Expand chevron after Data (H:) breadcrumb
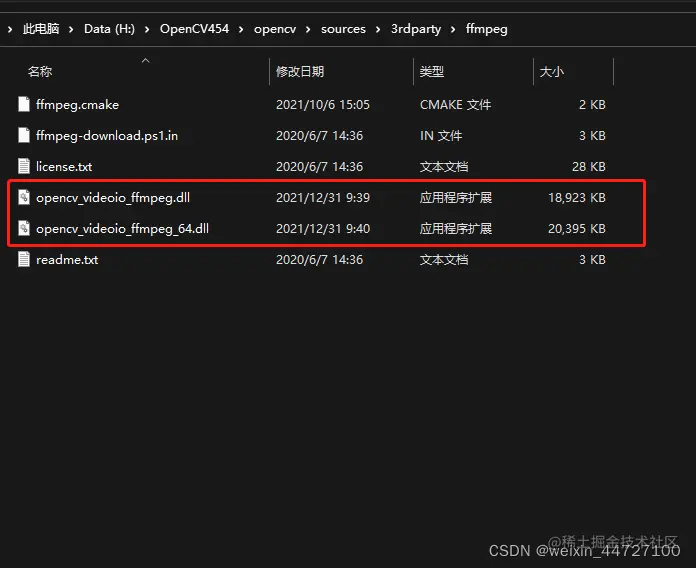Screen dimensions: 696x568 pyautogui.click(x=147, y=29)
